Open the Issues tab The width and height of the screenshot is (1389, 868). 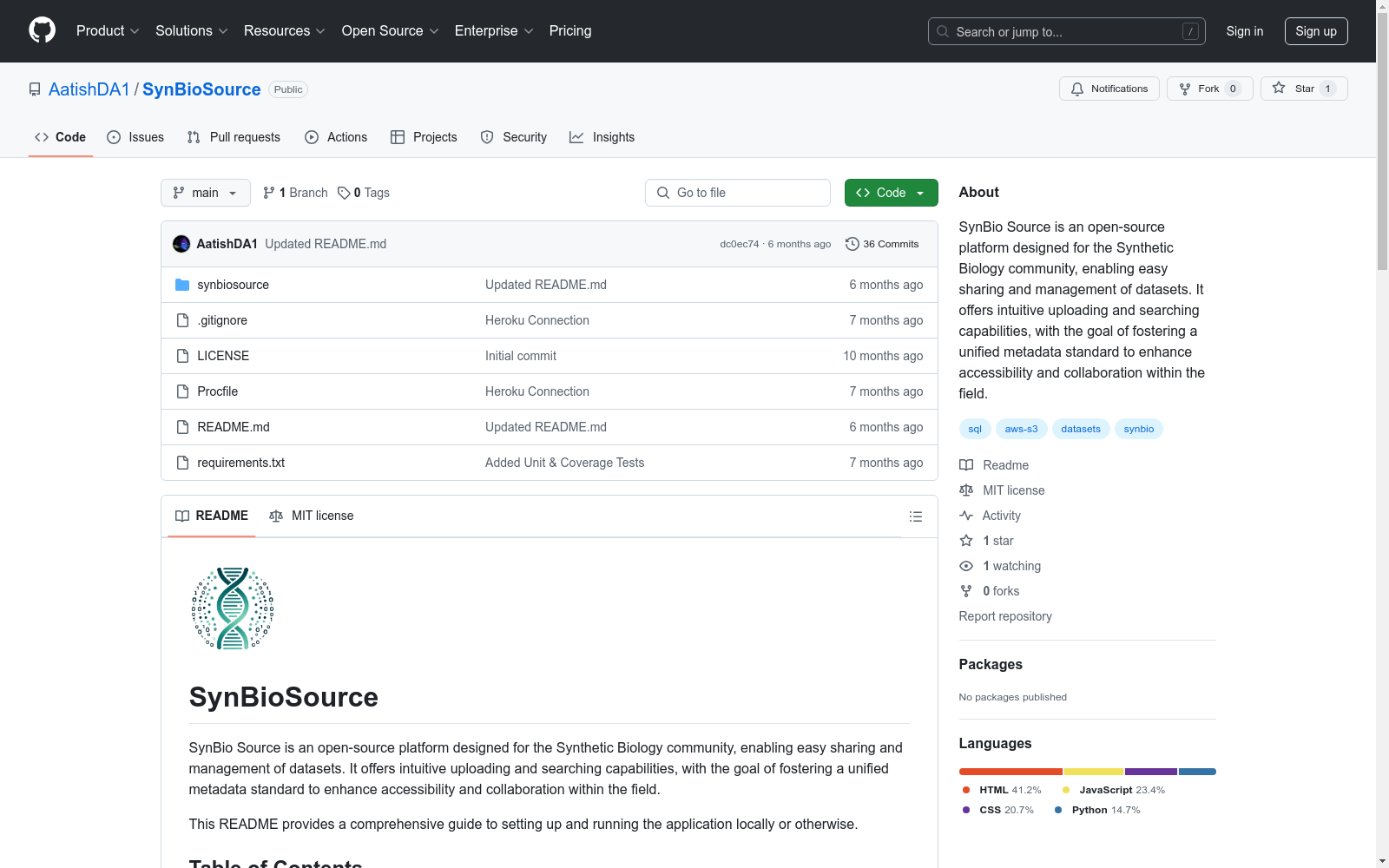coord(135,137)
